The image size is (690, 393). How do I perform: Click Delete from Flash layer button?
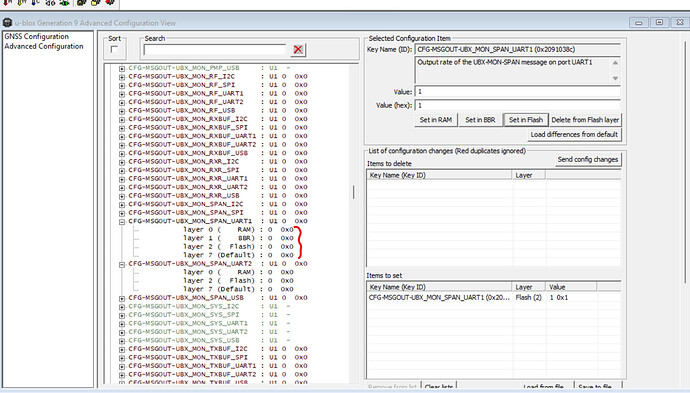(x=585, y=120)
